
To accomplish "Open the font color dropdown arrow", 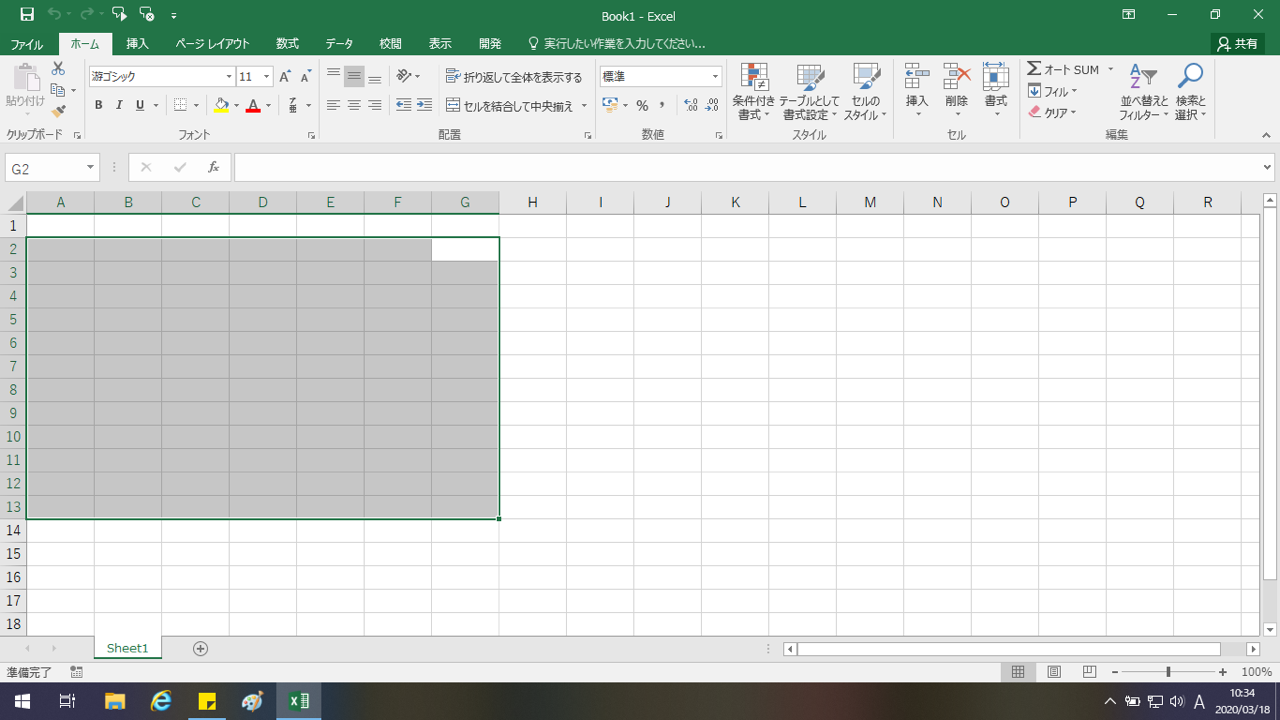I will click(x=268, y=106).
